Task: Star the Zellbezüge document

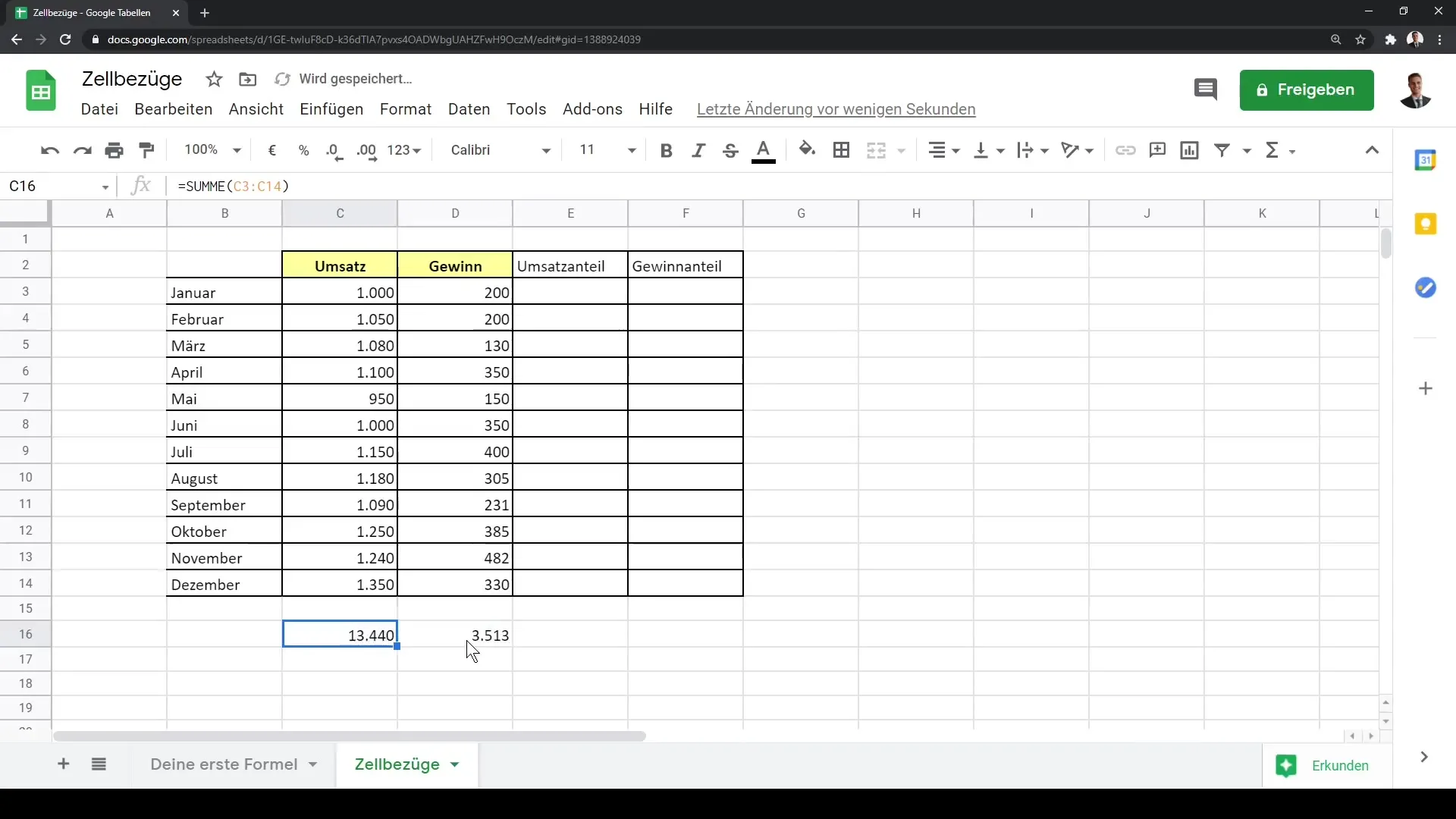Action: coord(215,79)
